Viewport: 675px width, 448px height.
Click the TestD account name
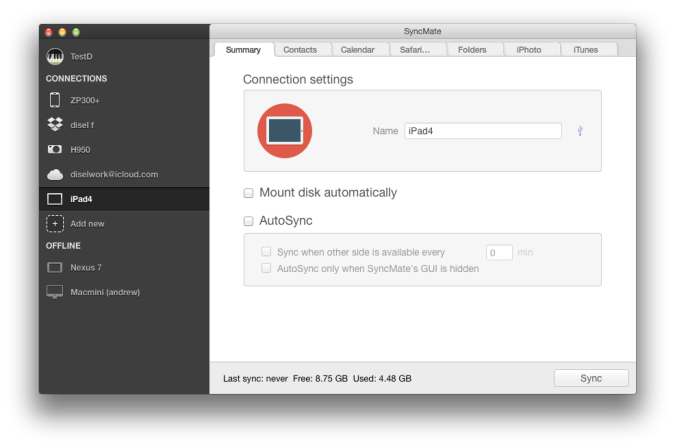click(x=81, y=56)
